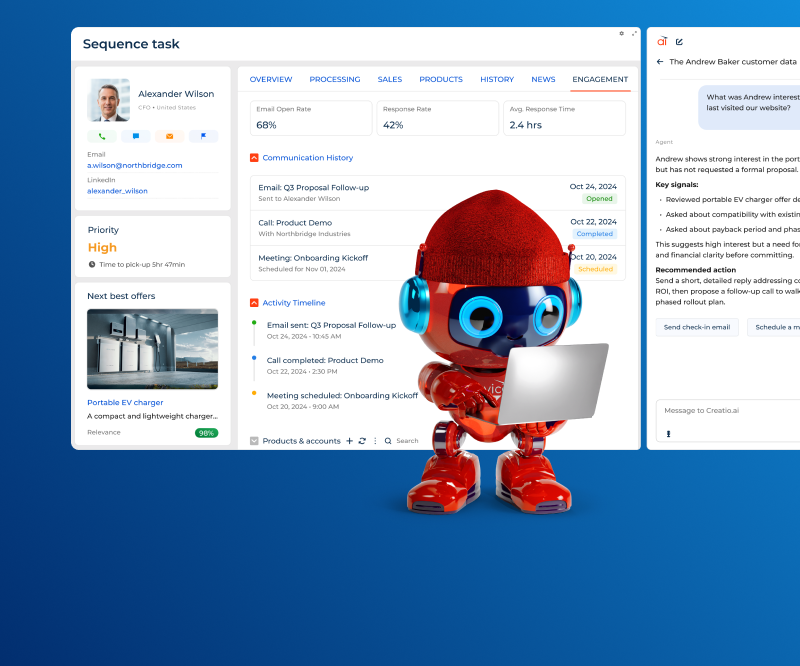Open the a.wilson@northbridge.com email link
The height and width of the screenshot is (666, 800).
click(x=135, y=165)
